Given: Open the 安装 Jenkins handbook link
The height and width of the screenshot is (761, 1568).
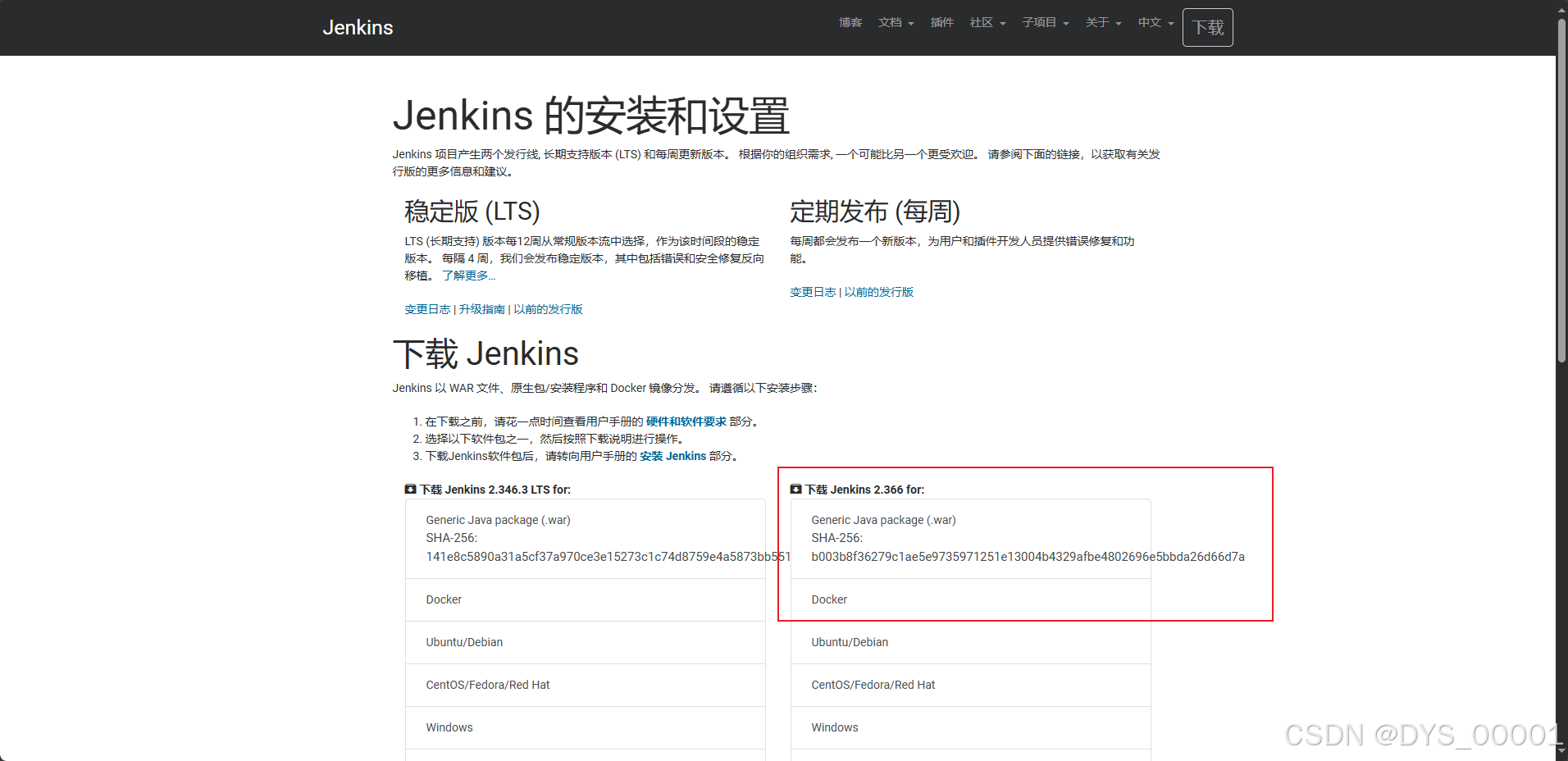Looking at the screenshot, I should point(672,456).
